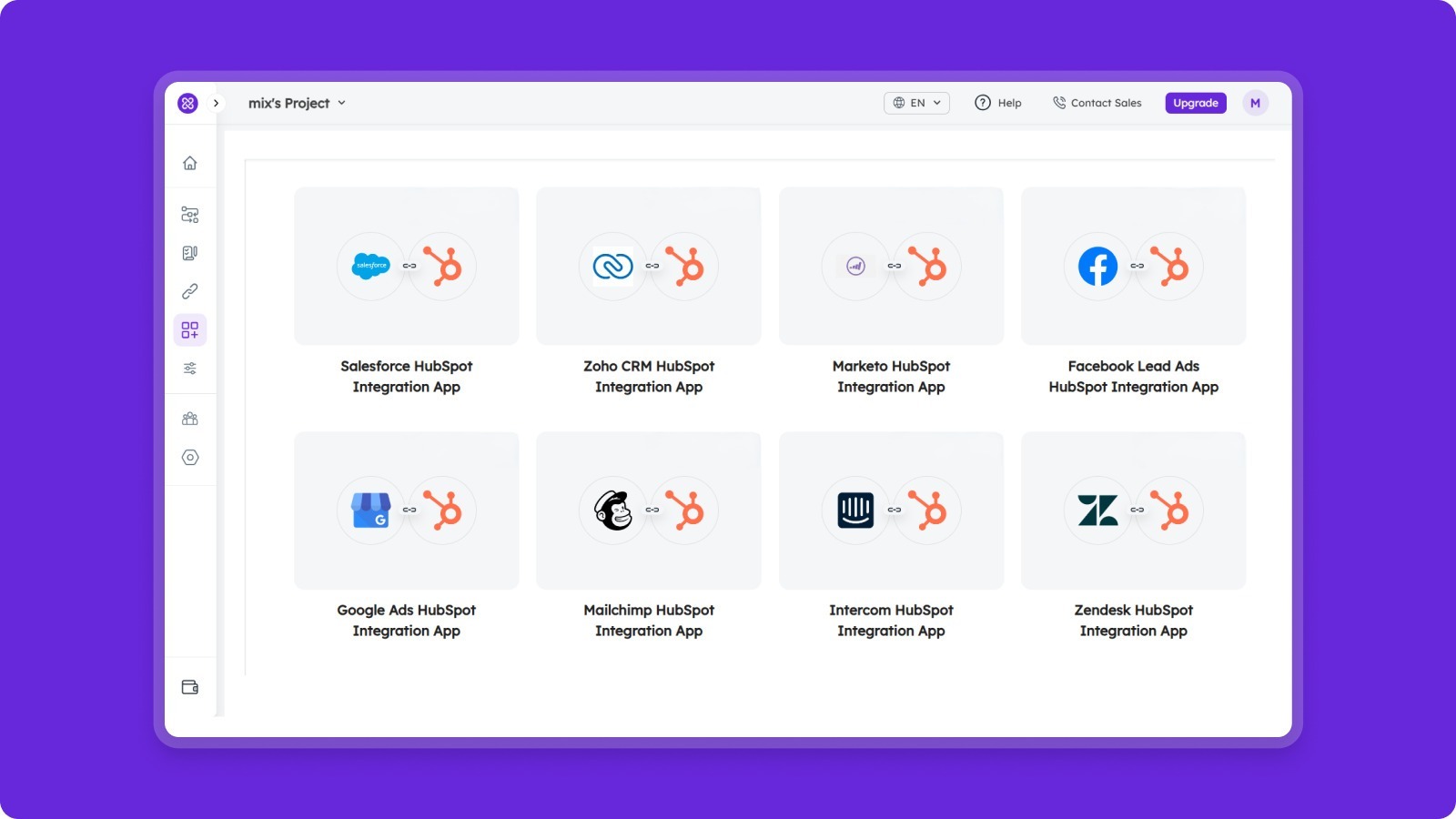Image resolution: width=1456 pixels, height=819 pixels.
Task: Click the wallet icon at sidebar bottom
Action: point(189,687)
